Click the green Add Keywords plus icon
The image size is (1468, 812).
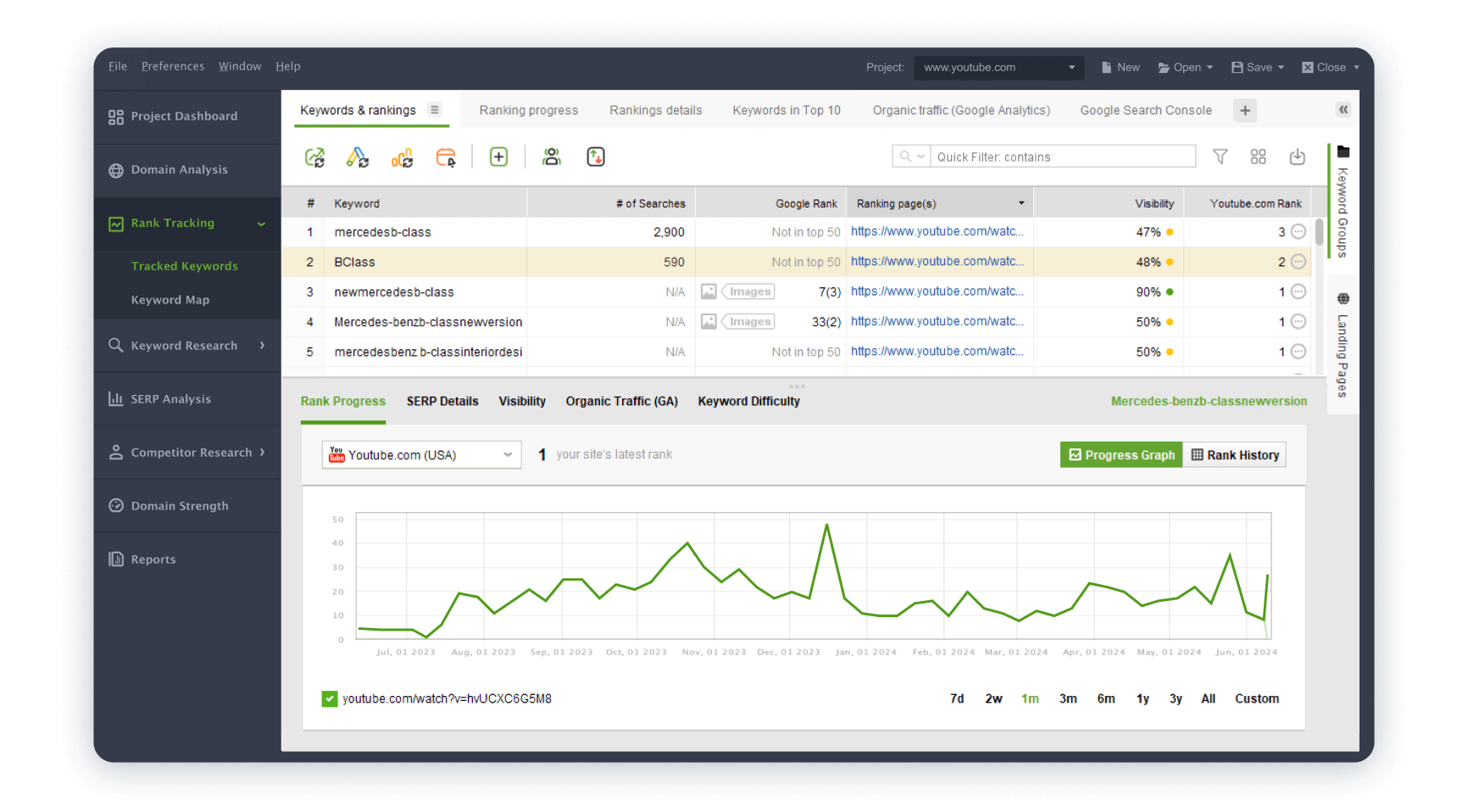click(x=498, y=157)
